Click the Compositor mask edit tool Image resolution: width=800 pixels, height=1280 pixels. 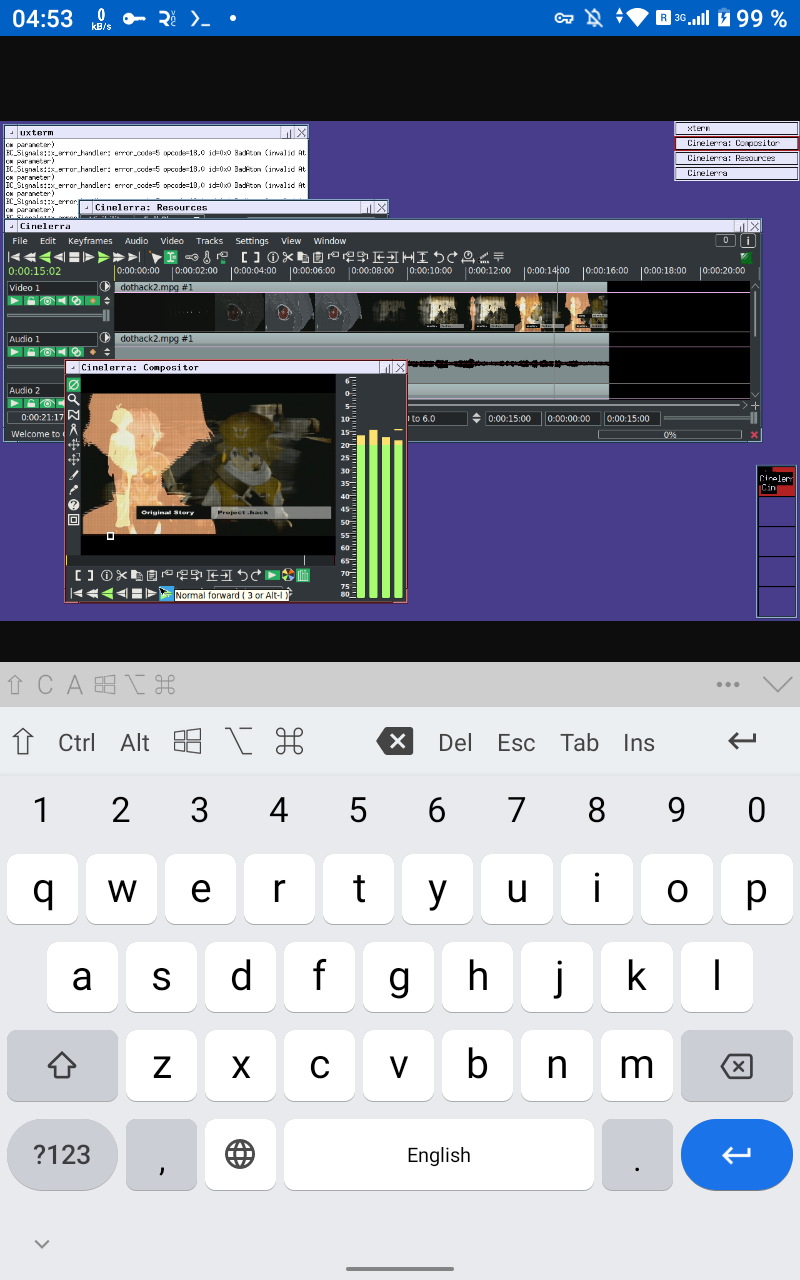73,414
